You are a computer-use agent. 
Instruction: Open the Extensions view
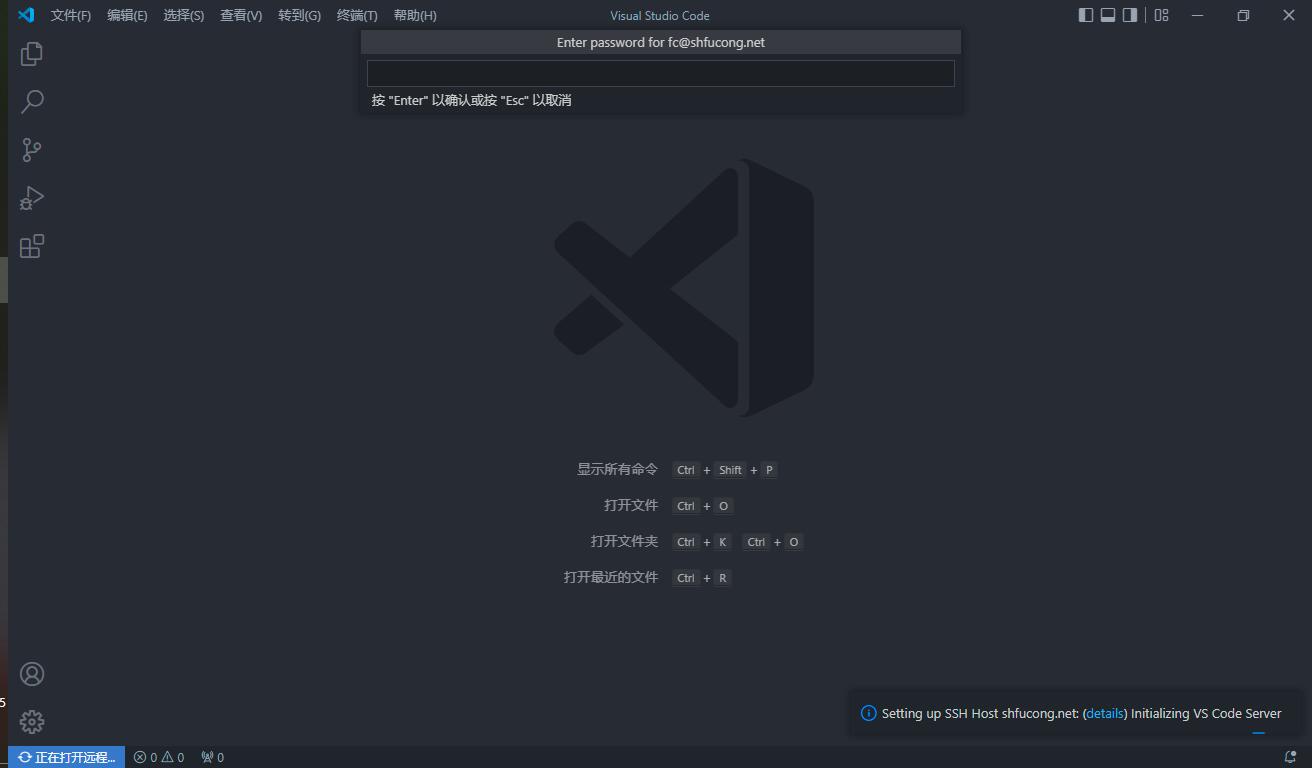(x=32, y=245)
